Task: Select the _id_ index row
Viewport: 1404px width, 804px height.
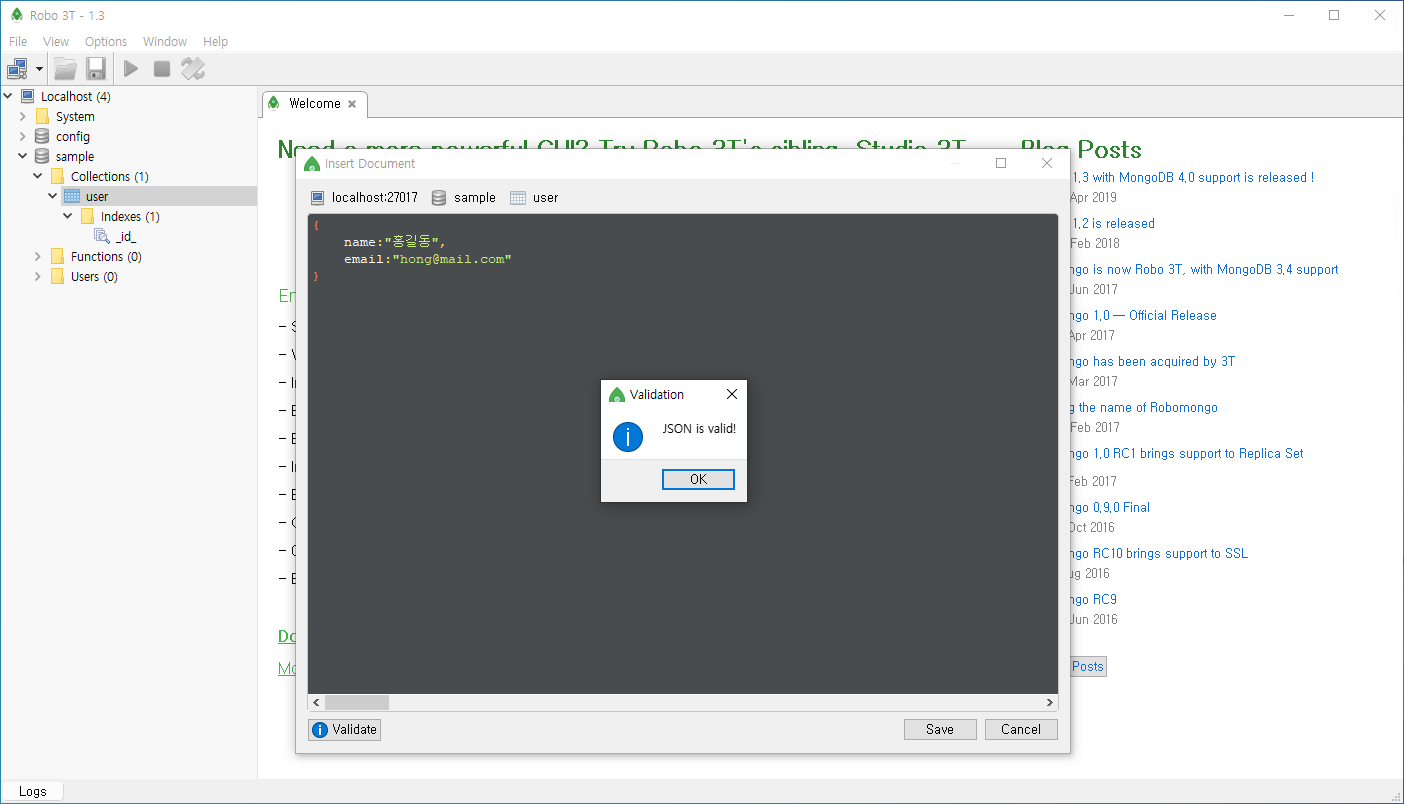Action: click(125, 236)
